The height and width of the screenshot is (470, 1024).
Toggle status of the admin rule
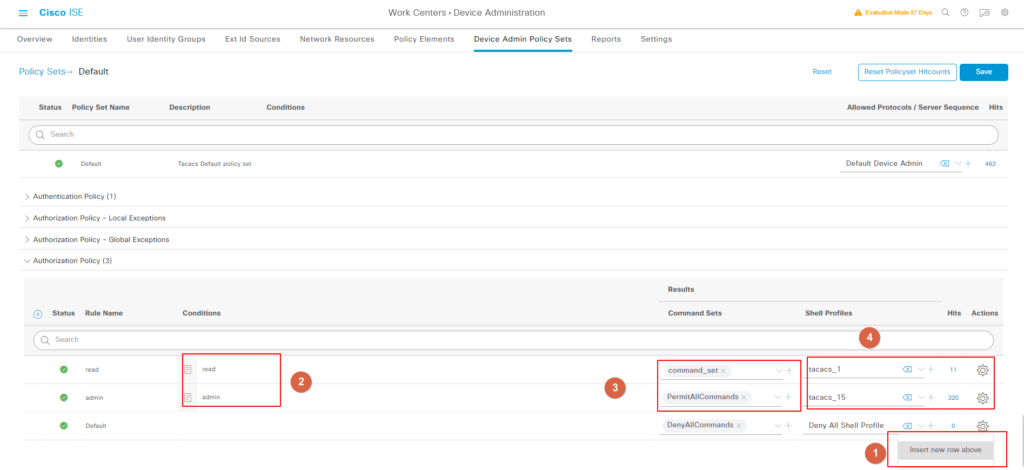[63, 397]
